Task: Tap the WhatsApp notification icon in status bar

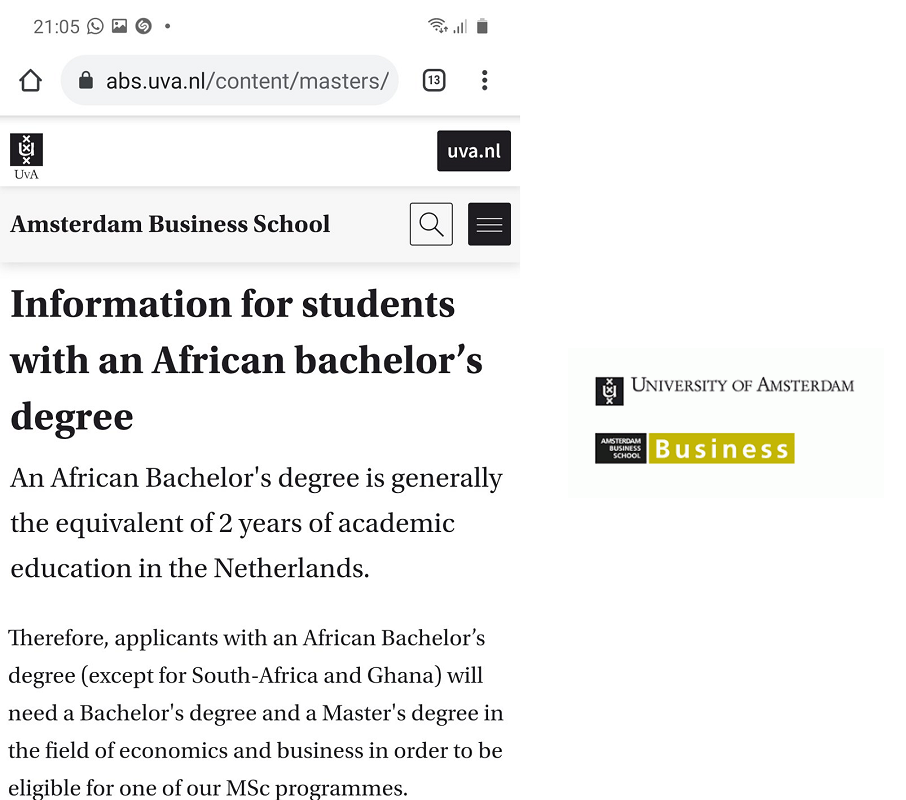Action: click(x=96, y=27)
